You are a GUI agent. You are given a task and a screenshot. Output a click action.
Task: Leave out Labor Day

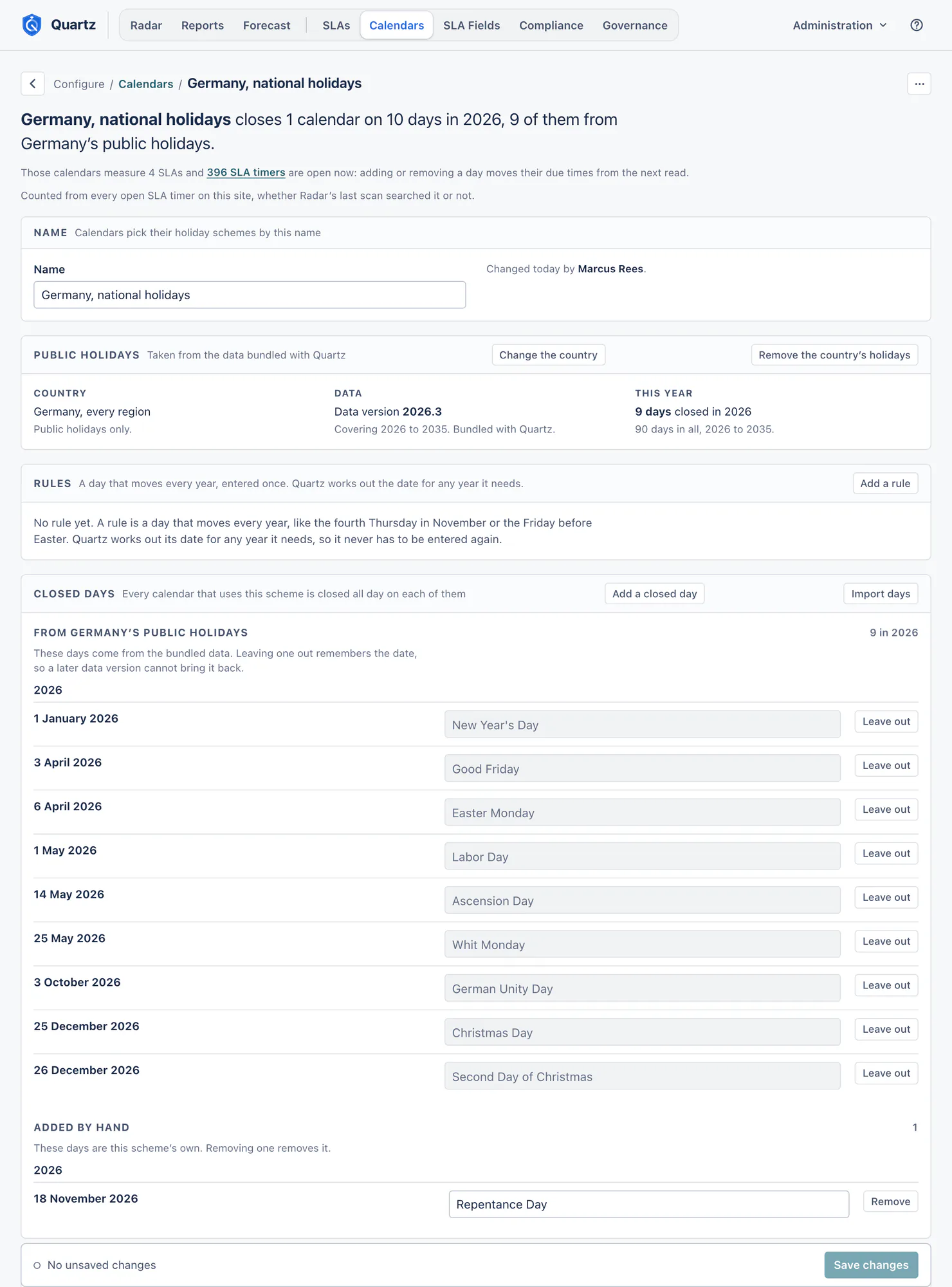point(886,854)
